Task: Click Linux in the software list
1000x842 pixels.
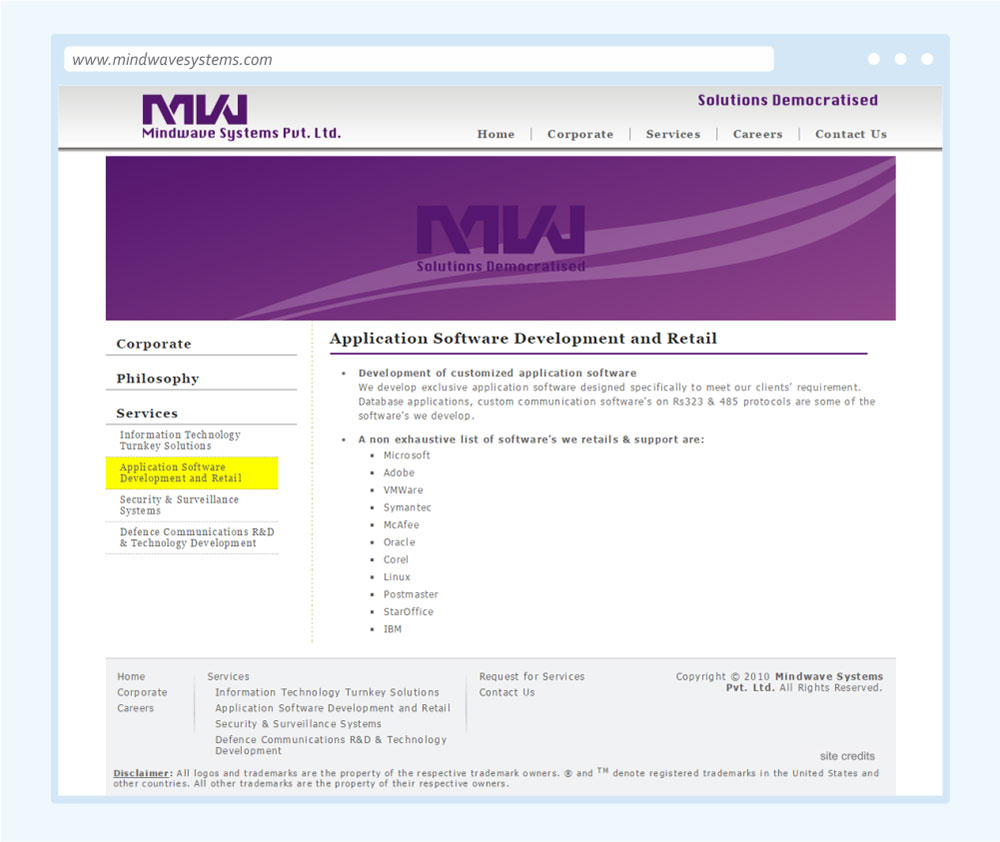Action: 397,577
